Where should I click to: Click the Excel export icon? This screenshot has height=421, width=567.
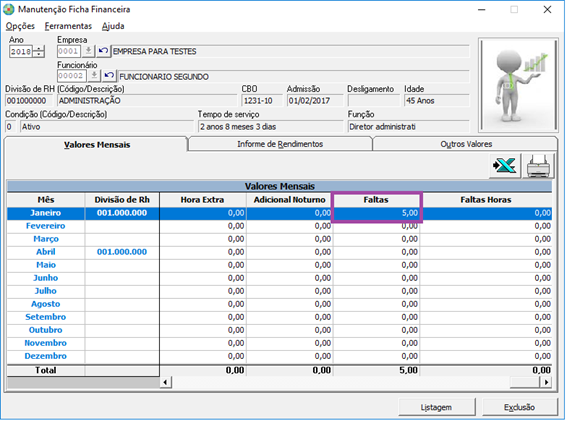505,166
